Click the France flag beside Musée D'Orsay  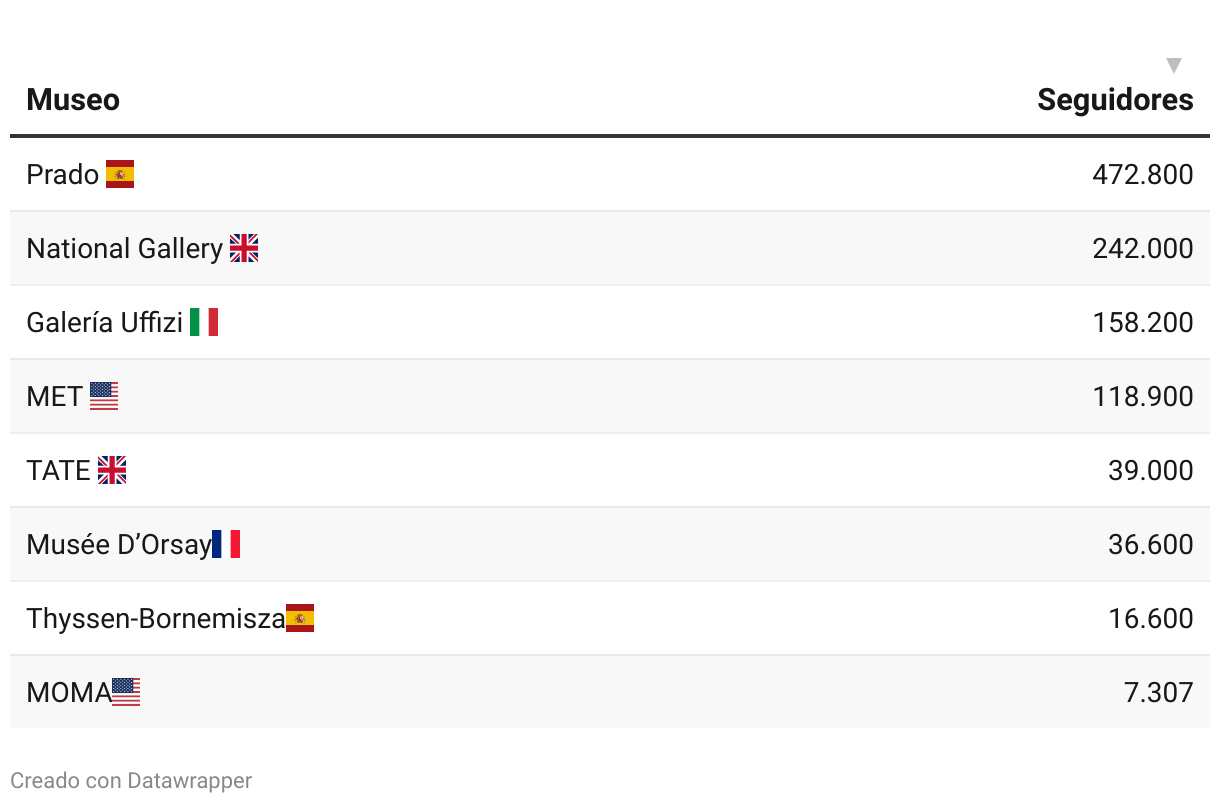[x=226, y=544]
